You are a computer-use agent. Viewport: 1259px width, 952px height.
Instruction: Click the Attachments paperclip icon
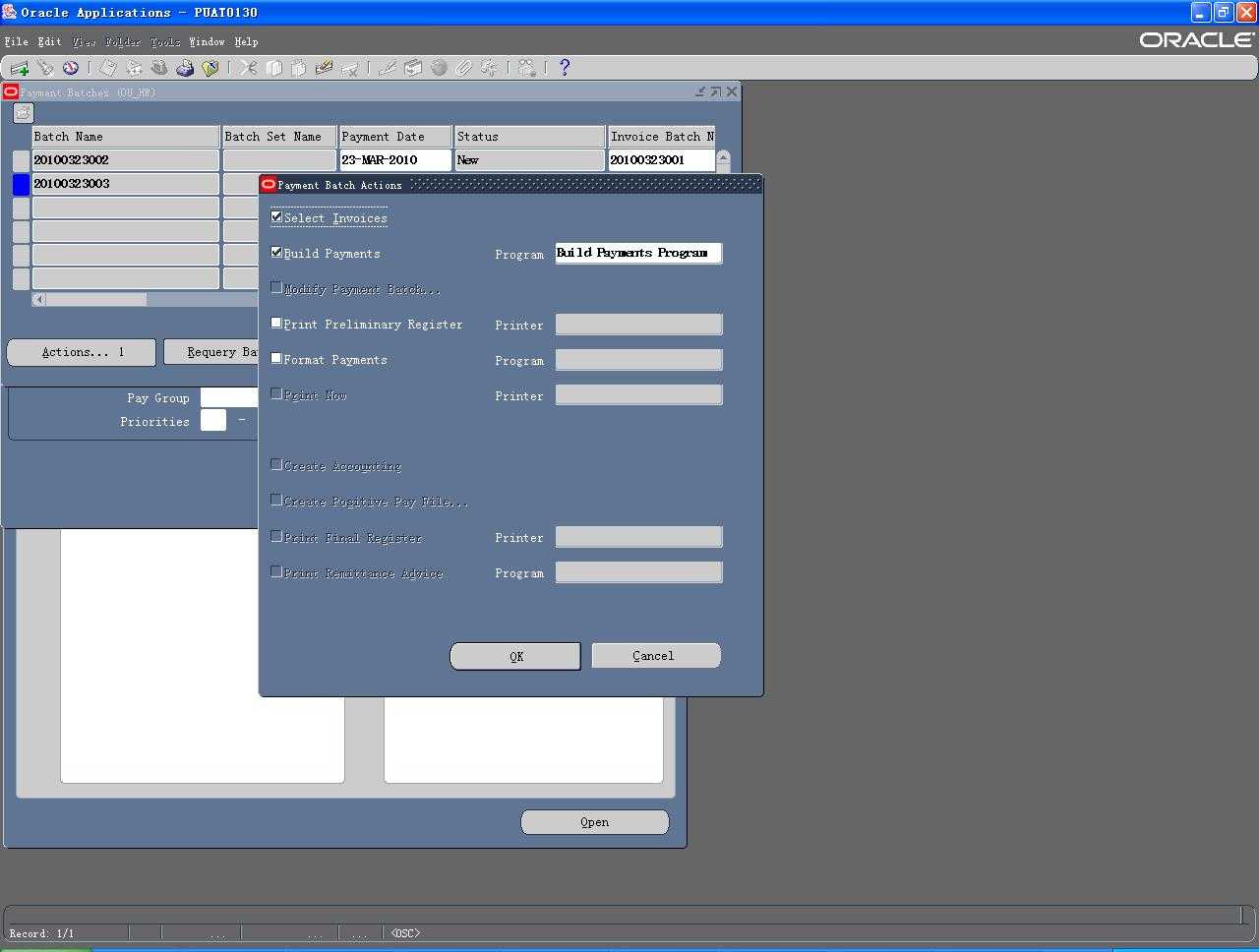click(x=464, y=68)
